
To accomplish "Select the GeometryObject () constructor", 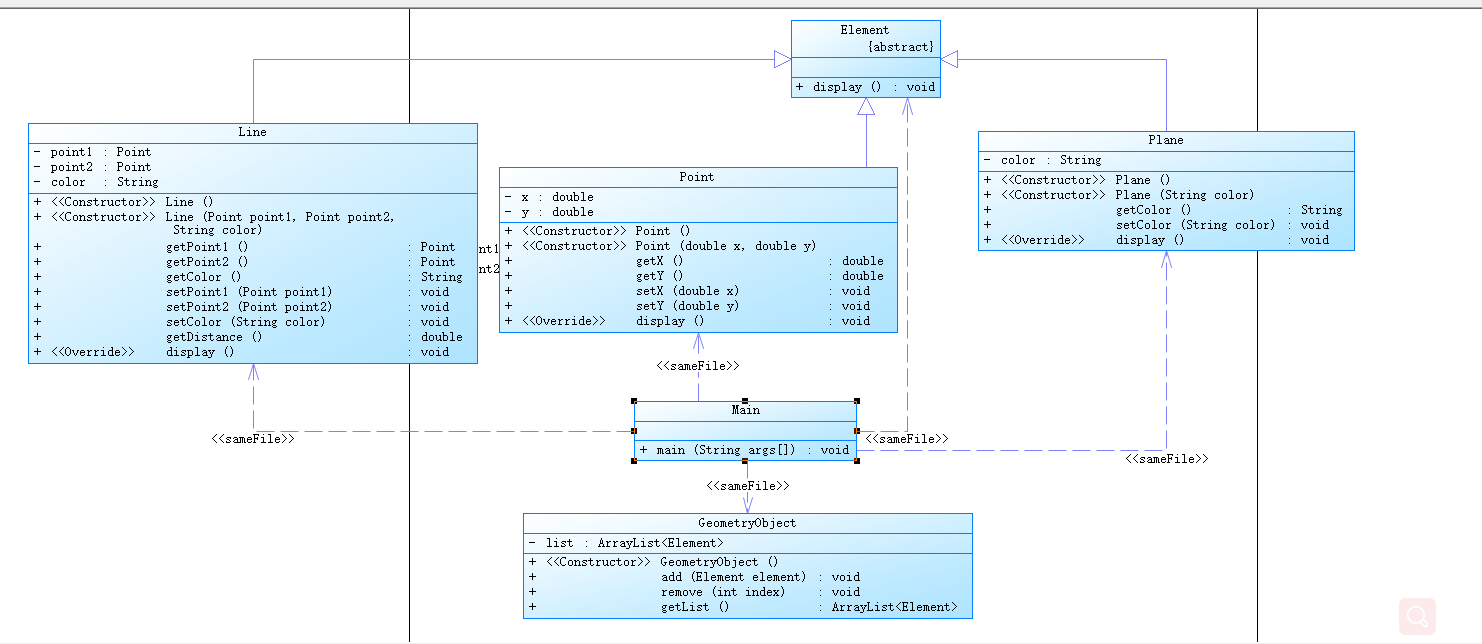I will pyautogui.click(x=653, y=562).
